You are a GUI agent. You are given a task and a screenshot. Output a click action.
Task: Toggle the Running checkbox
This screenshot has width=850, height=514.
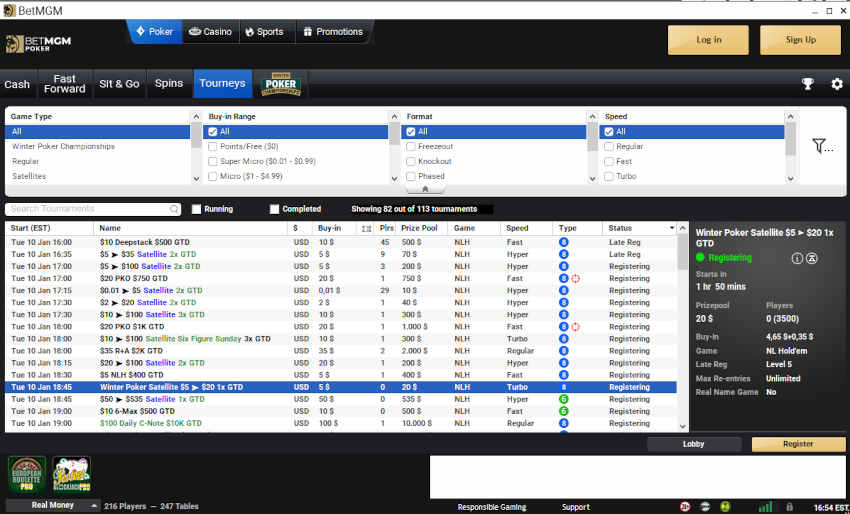pos(196,209)
